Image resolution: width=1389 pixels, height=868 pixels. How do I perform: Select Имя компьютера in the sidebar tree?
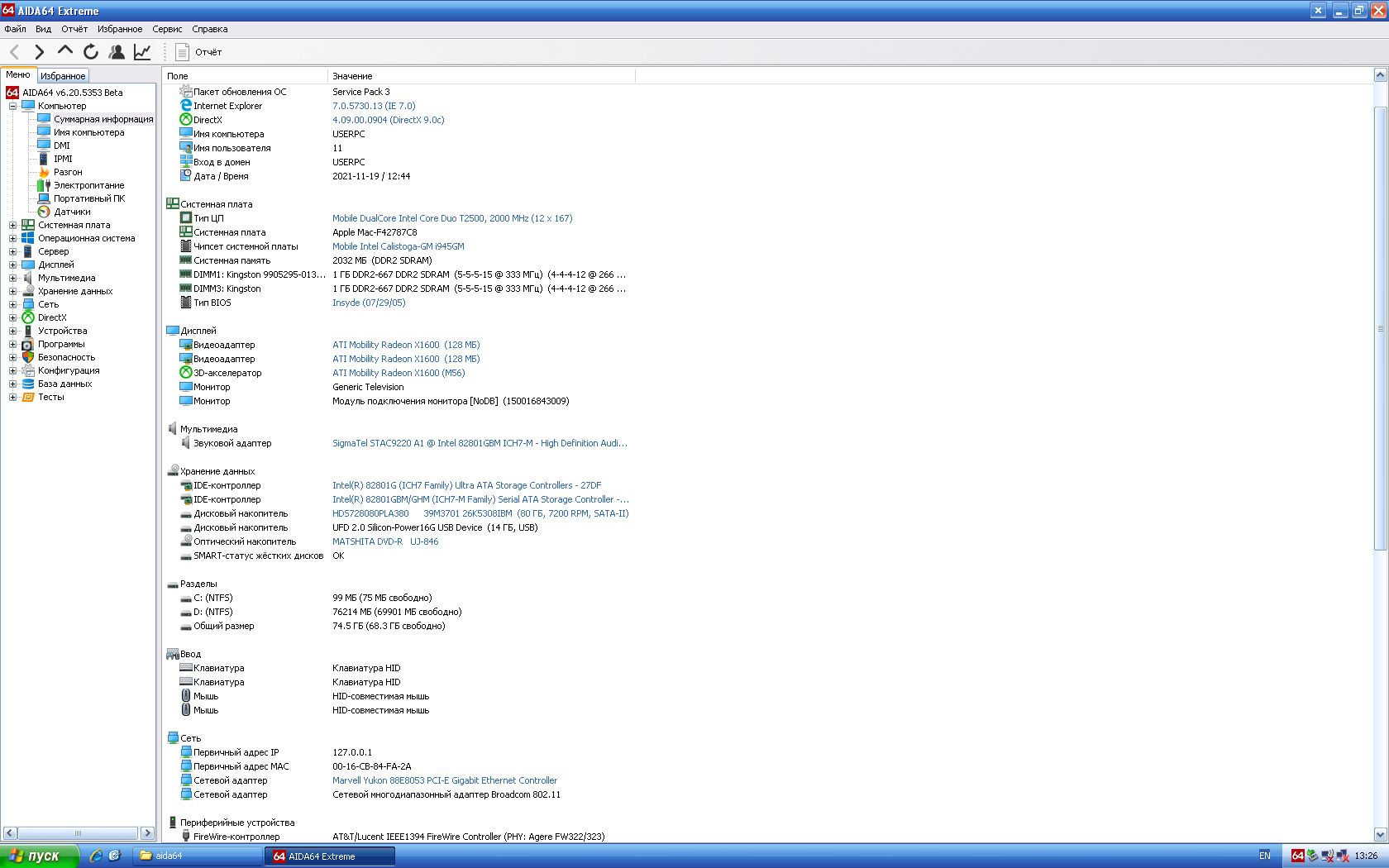pos(88,132)
